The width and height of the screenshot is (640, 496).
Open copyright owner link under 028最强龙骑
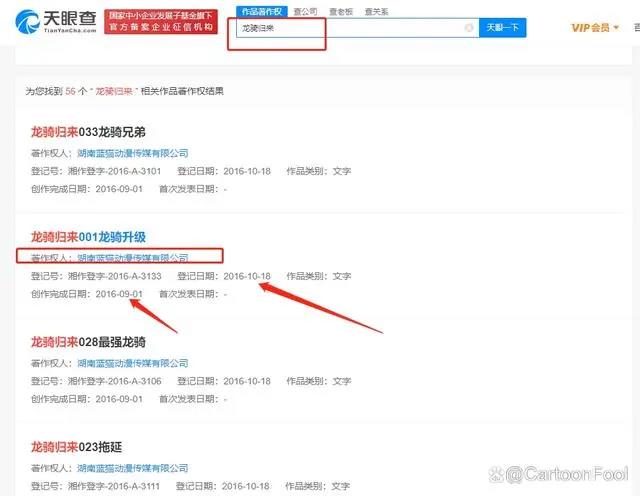[133, 363]
